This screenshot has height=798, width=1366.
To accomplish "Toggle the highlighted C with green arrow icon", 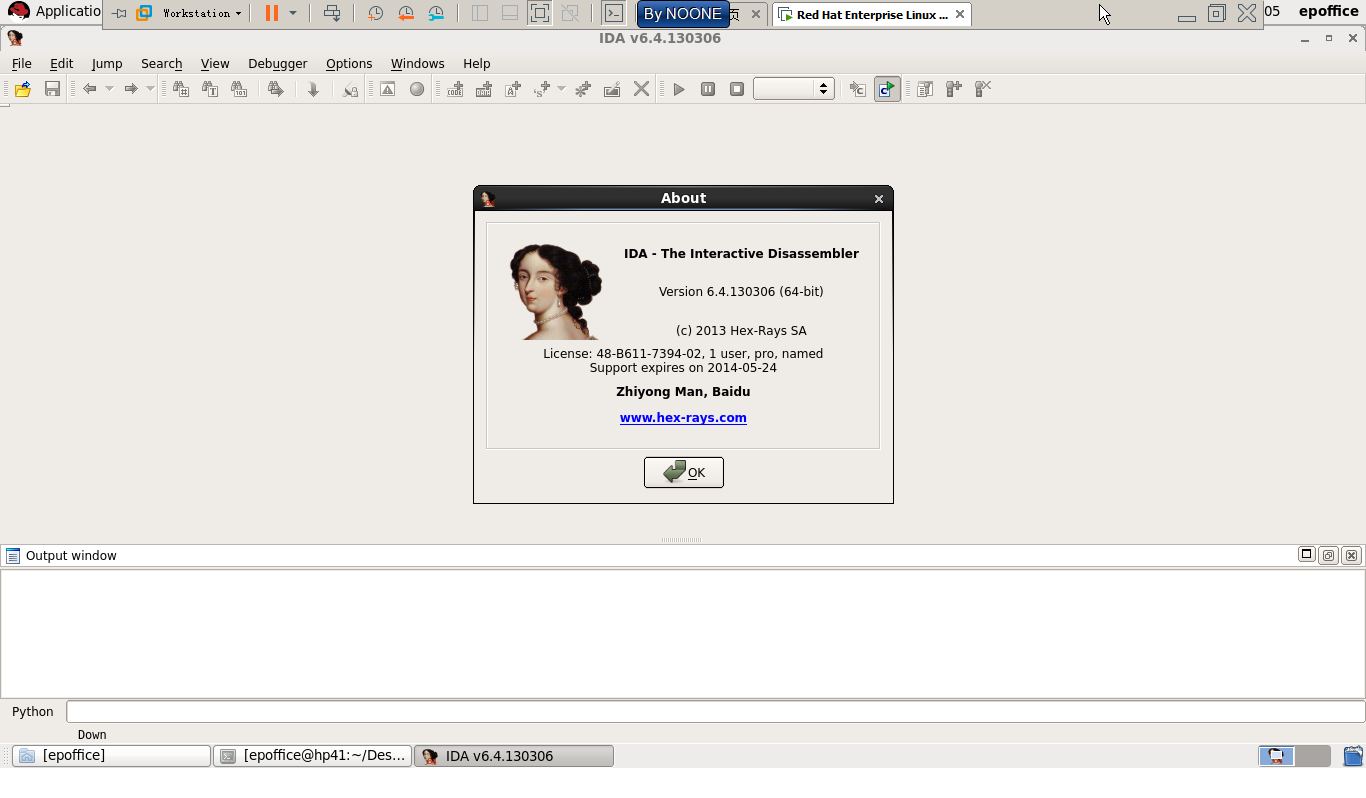I will pos(887,89).
